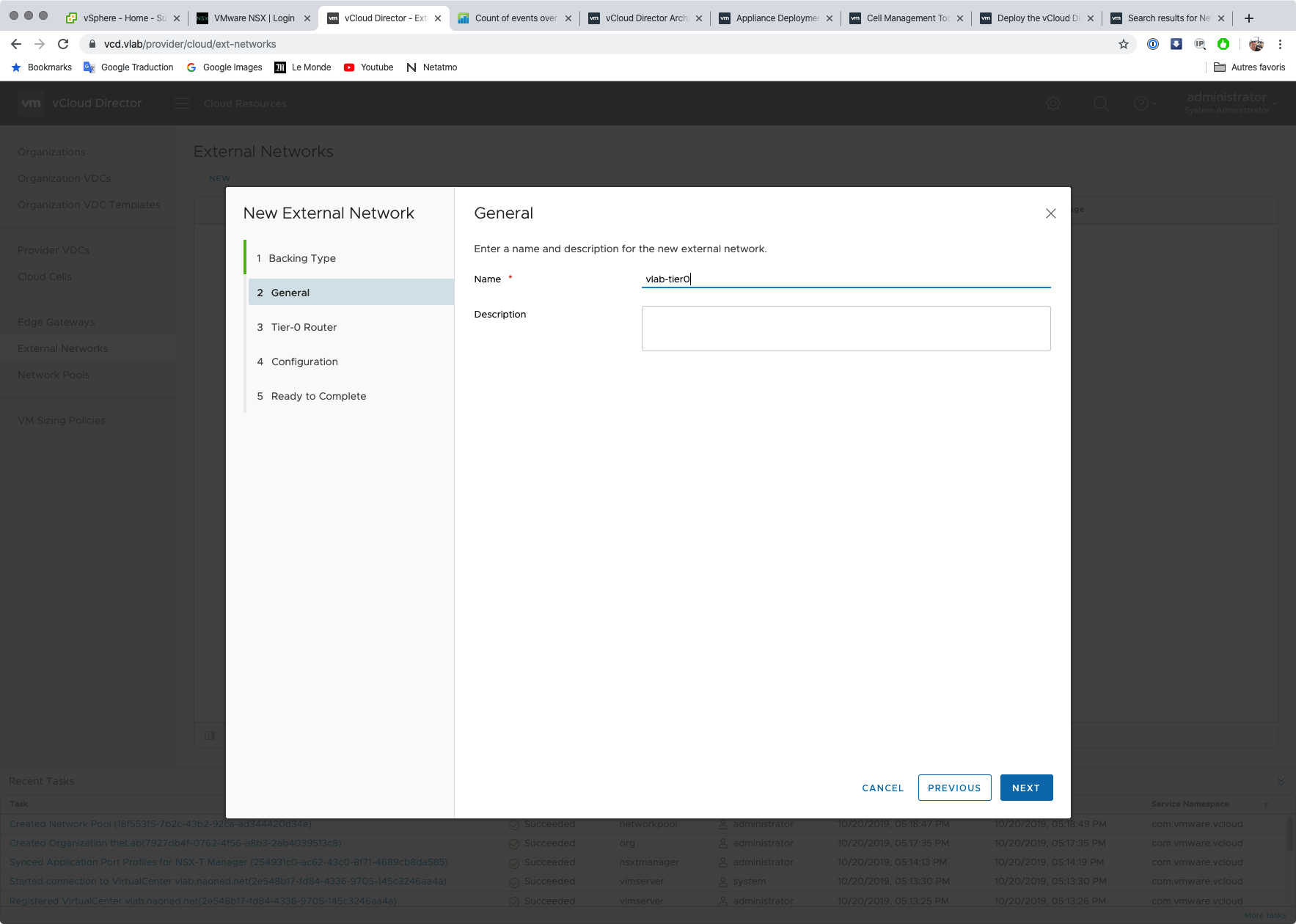This screenshot has height=924, width=1296.
Task: Select Tier-0 Router wizard step
Action: coord(304,327)
